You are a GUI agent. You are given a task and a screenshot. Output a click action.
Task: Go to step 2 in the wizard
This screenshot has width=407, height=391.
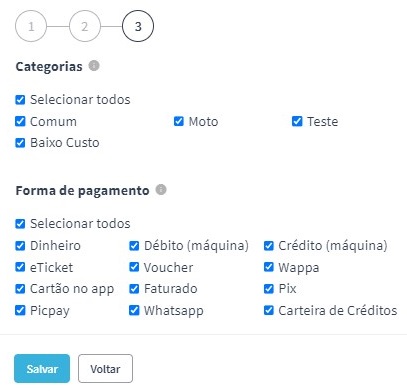pos(85,26)
